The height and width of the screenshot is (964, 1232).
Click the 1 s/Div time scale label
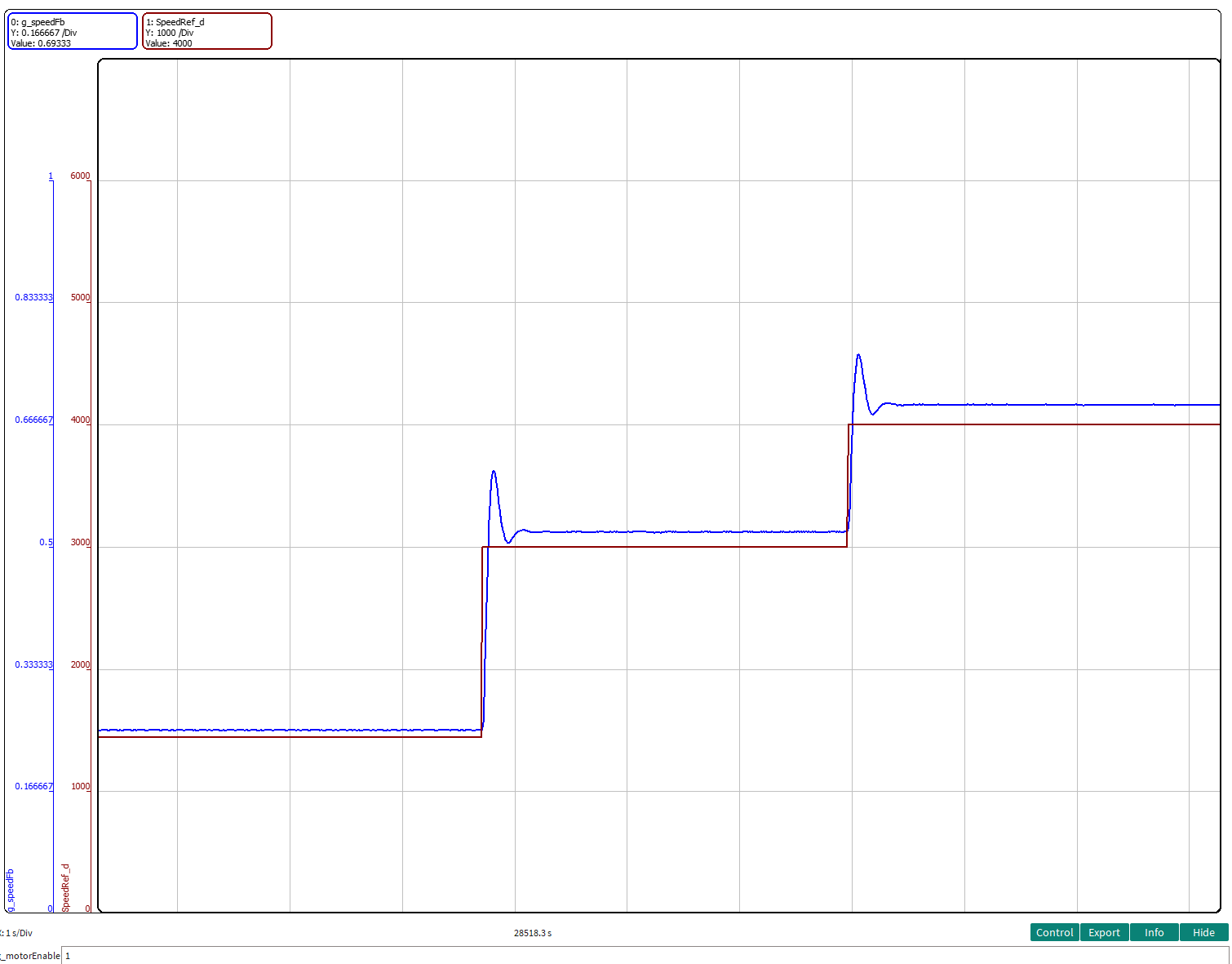click(x=18, y=933)
